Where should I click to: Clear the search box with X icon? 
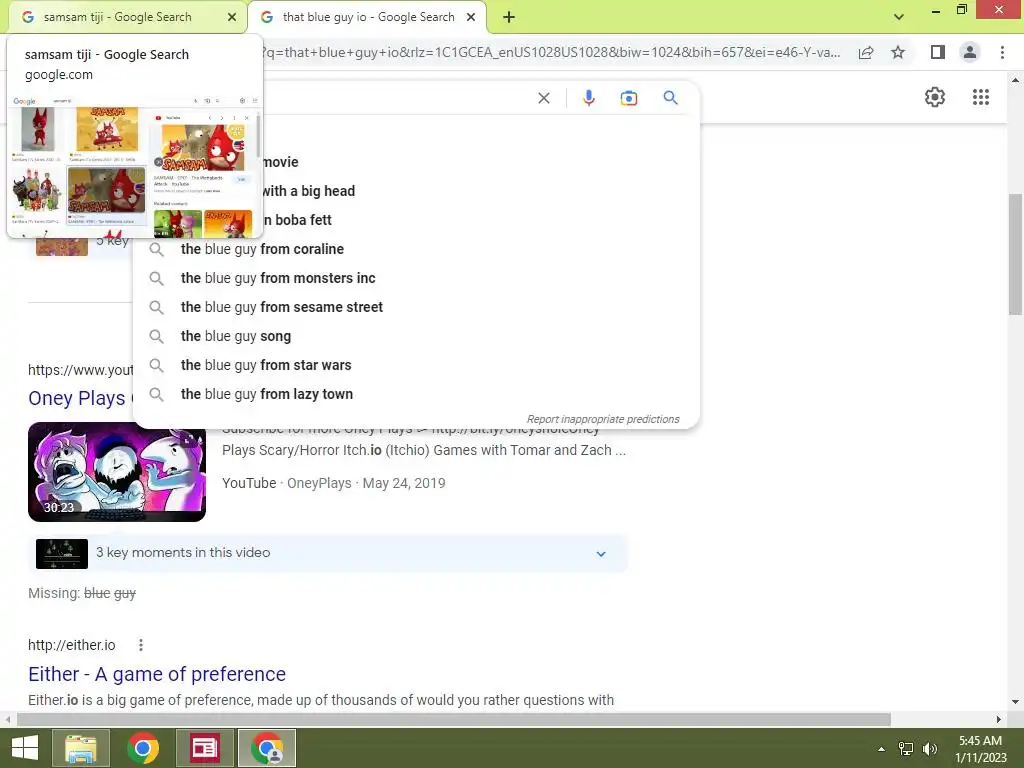pyautogui.click(x=543, y=98)
